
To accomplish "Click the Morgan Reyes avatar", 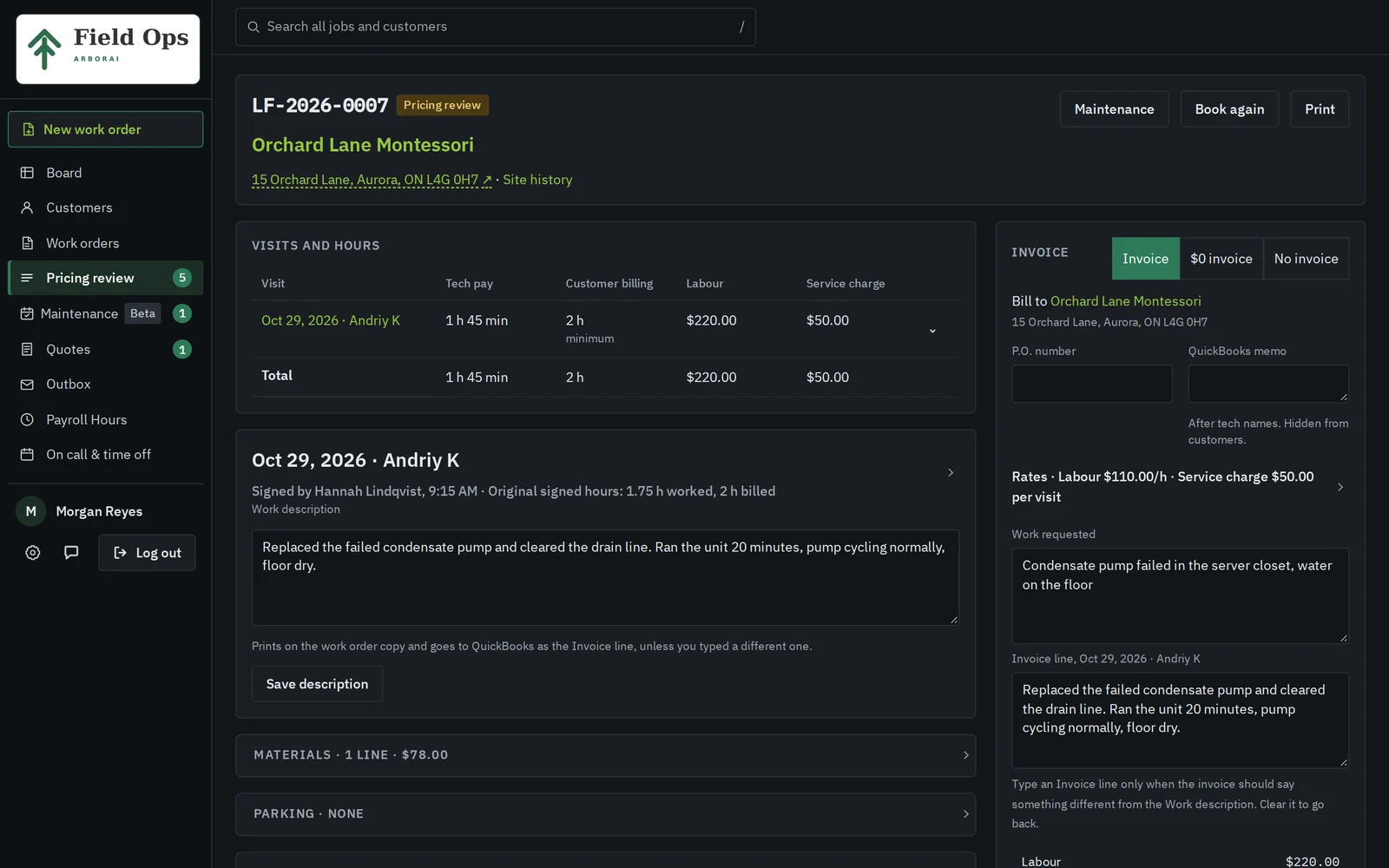I will [x=31, y=511].
